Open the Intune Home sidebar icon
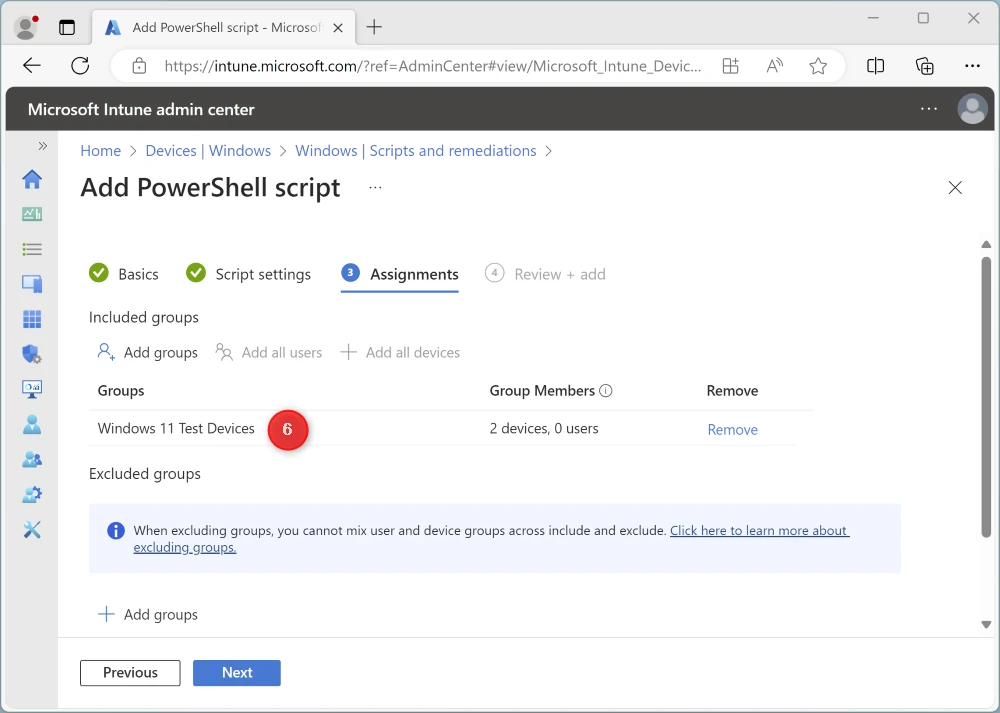Viewport: 1000px width, 713px height. pyautogui.click(x=32, y=179)
